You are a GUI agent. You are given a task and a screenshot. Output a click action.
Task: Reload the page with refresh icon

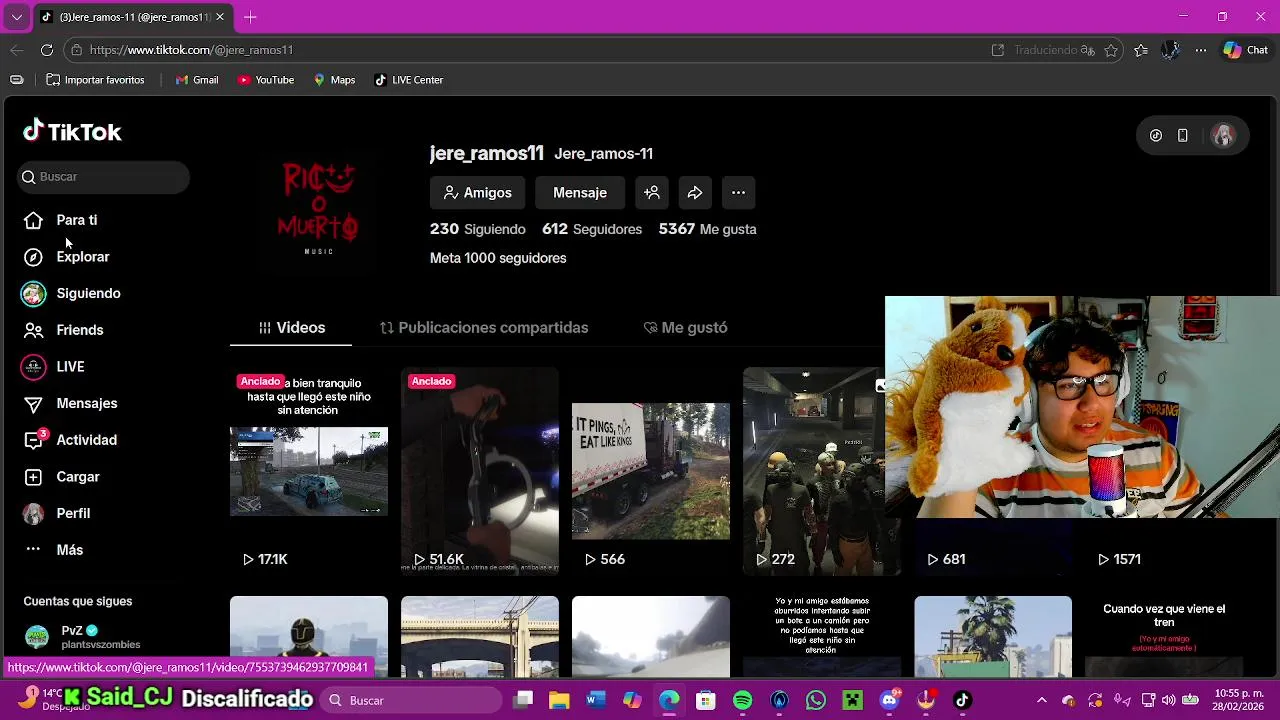47,50
